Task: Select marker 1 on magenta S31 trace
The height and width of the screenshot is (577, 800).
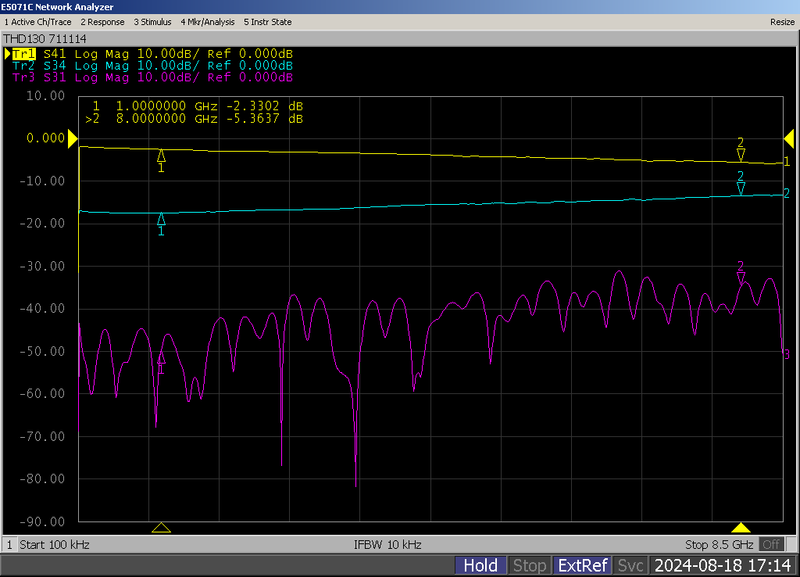Action: pyautogui.click(x=161, y=357)
